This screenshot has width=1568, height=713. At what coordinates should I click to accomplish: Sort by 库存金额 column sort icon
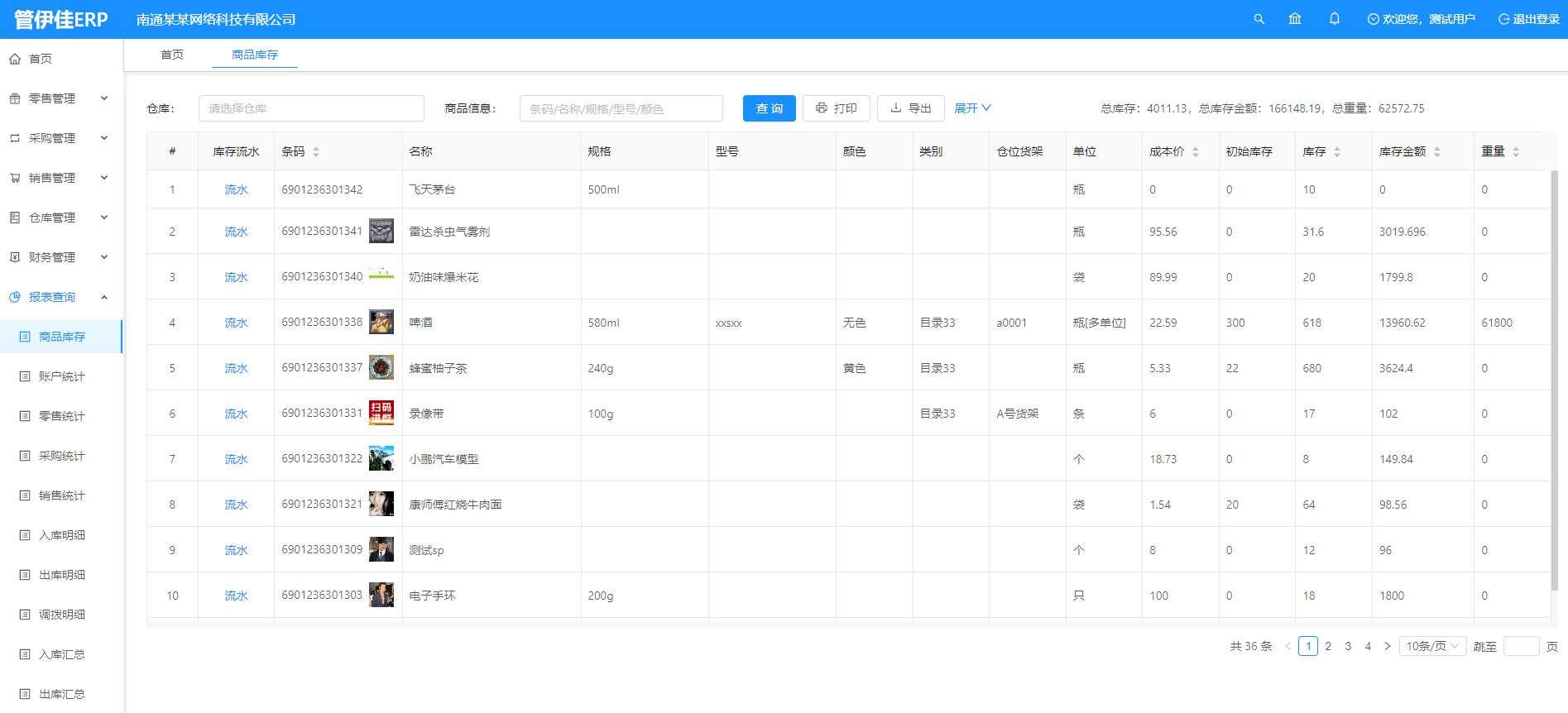click(x=1437, y=152)
